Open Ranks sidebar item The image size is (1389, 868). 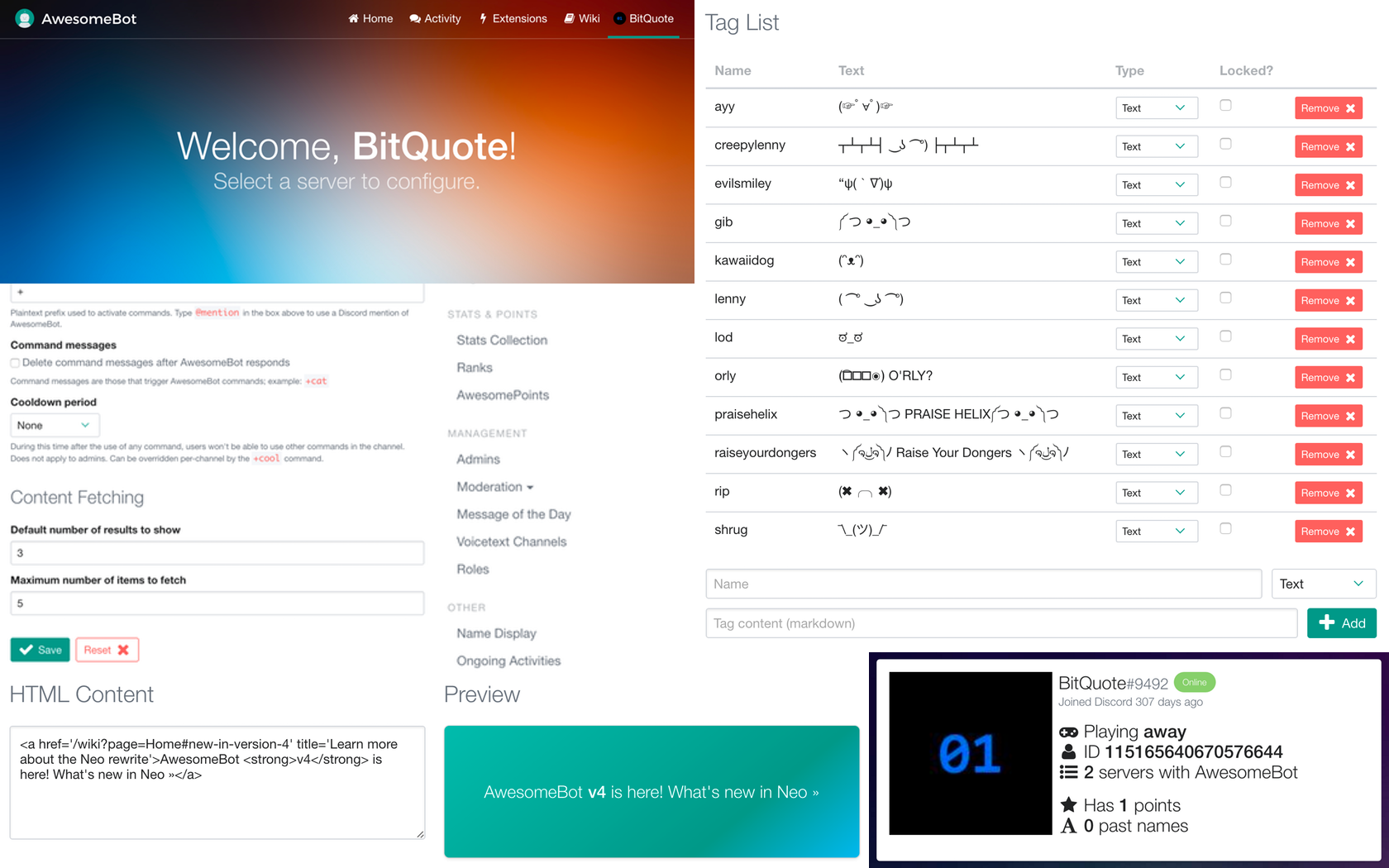(x=475, y=368)
